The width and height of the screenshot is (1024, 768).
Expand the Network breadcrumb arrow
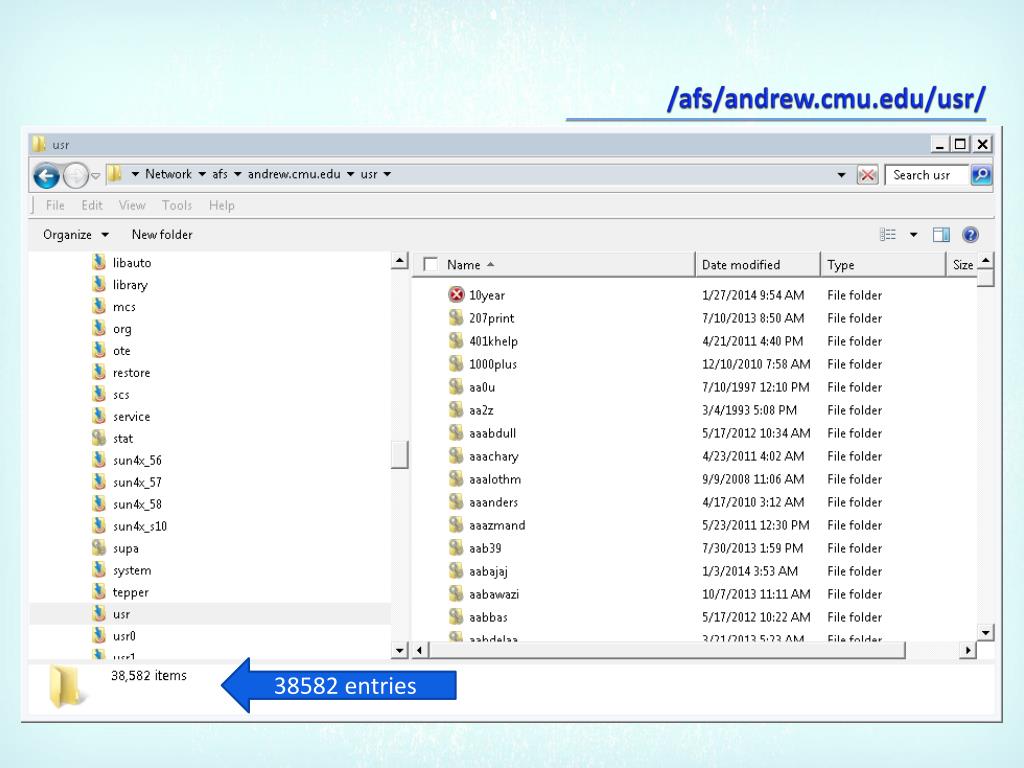coord(202,174)
